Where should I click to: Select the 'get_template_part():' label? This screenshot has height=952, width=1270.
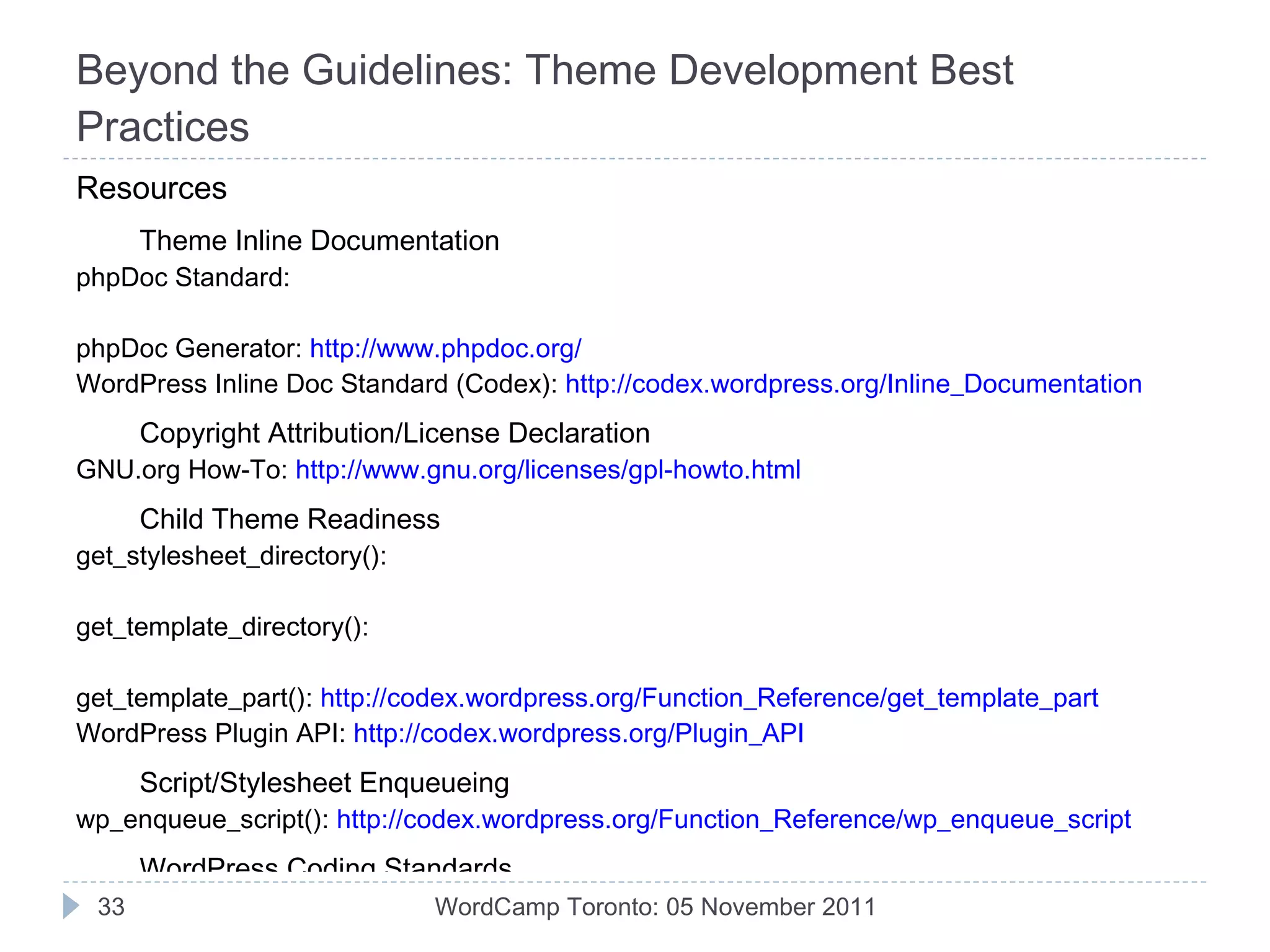tap(194, 698)
